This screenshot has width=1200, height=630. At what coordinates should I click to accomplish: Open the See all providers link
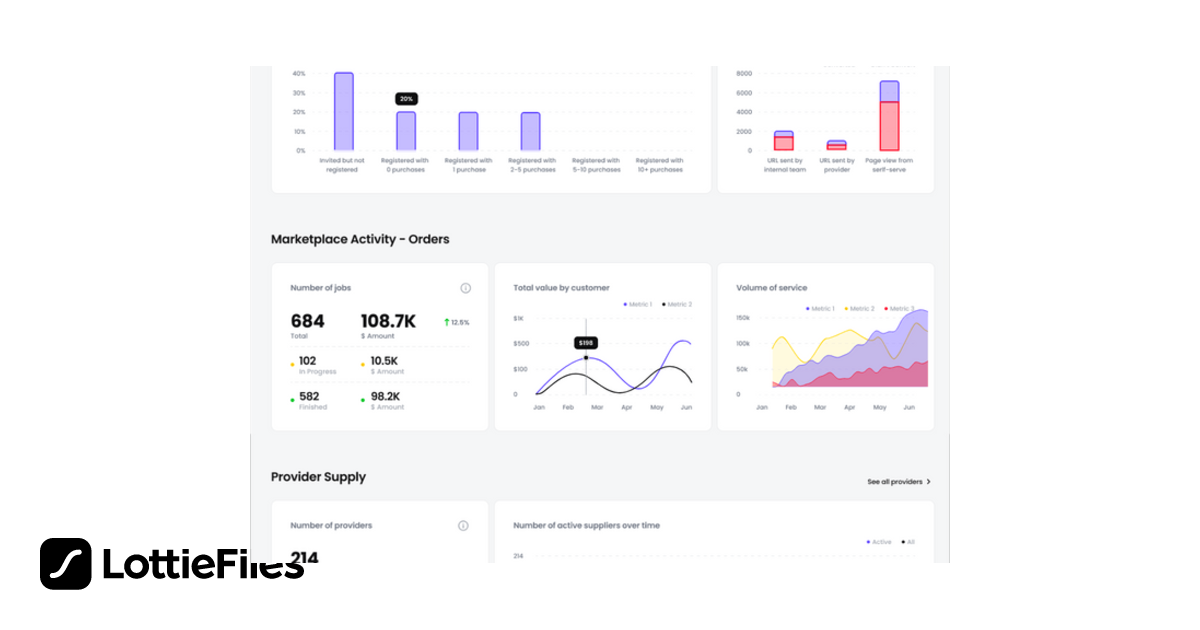click(x=894, y=481)
